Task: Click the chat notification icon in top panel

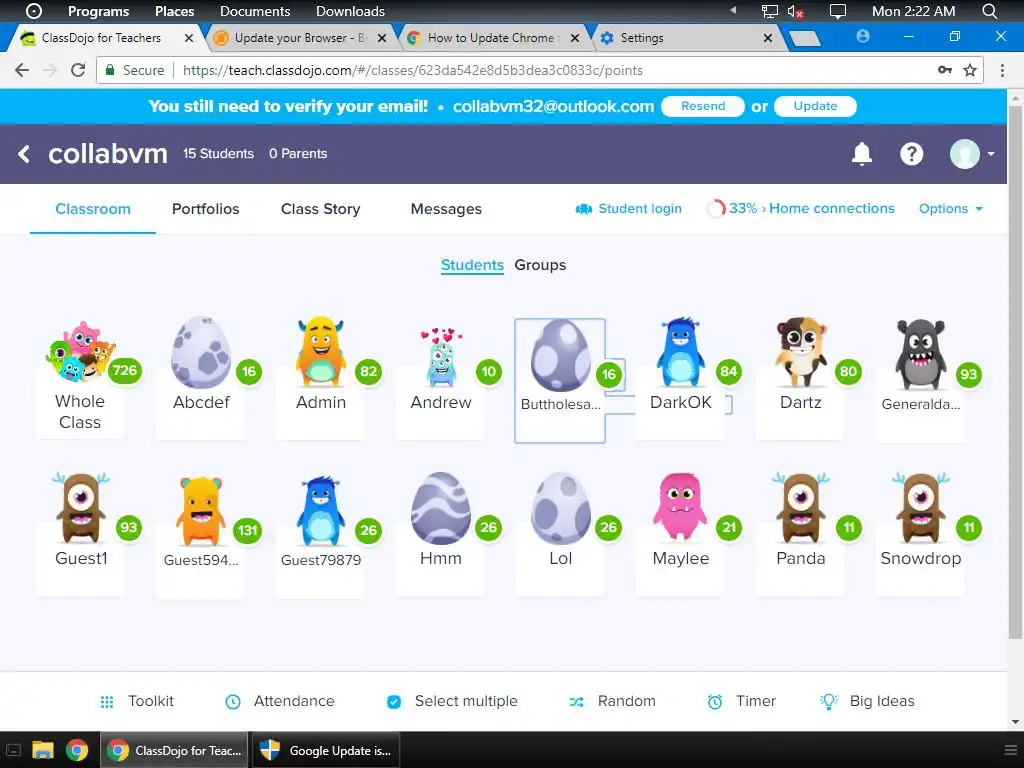Action: click(837, 11)
